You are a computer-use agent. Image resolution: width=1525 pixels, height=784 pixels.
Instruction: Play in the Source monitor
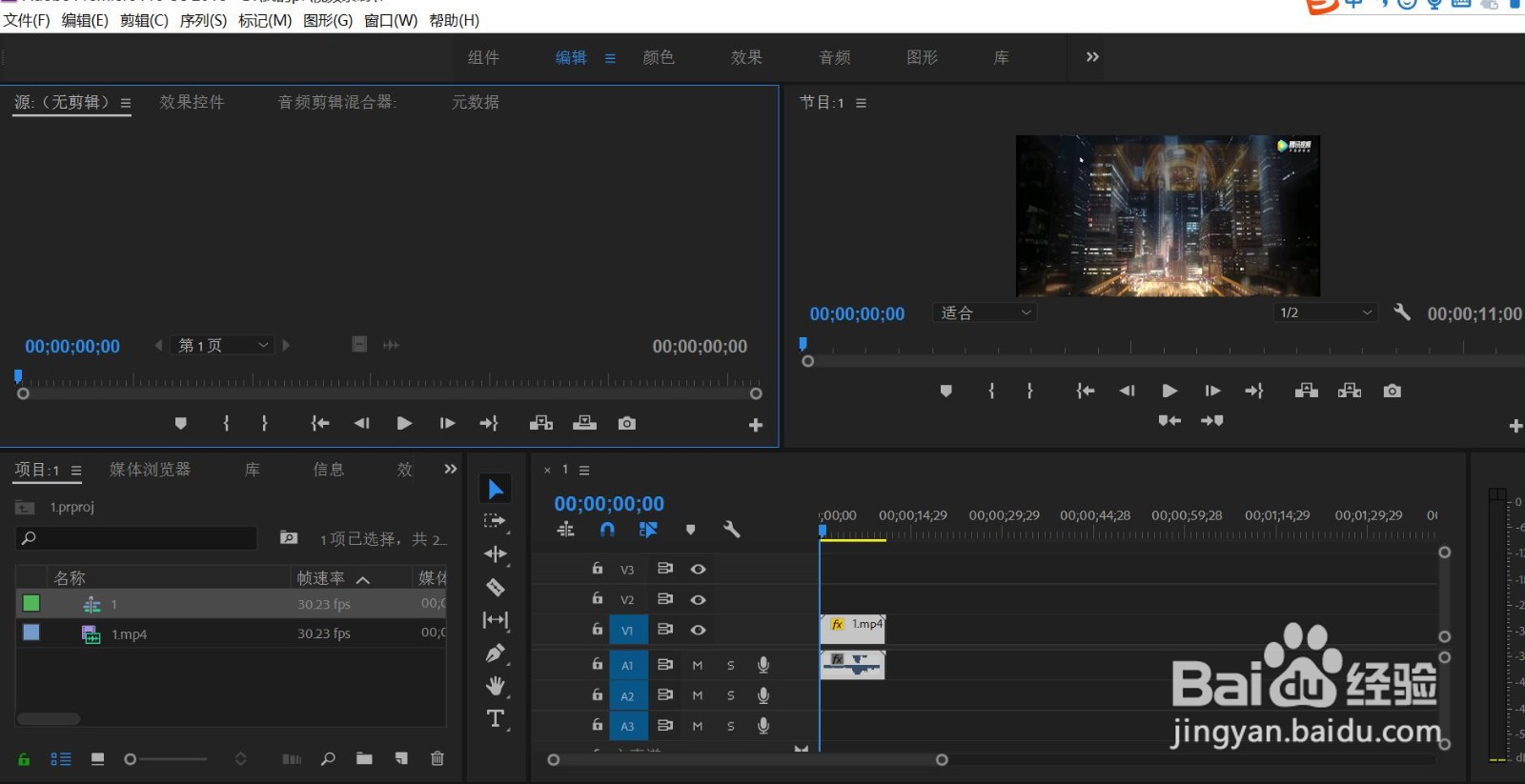pyautogui.click(x=404, y=423)
